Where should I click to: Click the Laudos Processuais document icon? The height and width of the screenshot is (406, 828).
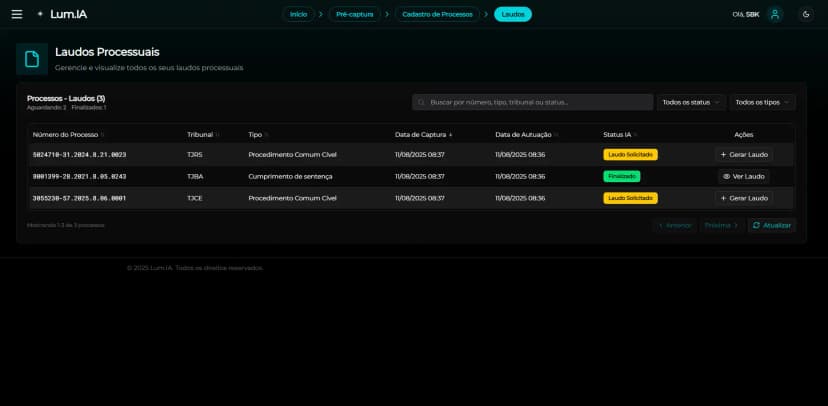pos(32,59)
